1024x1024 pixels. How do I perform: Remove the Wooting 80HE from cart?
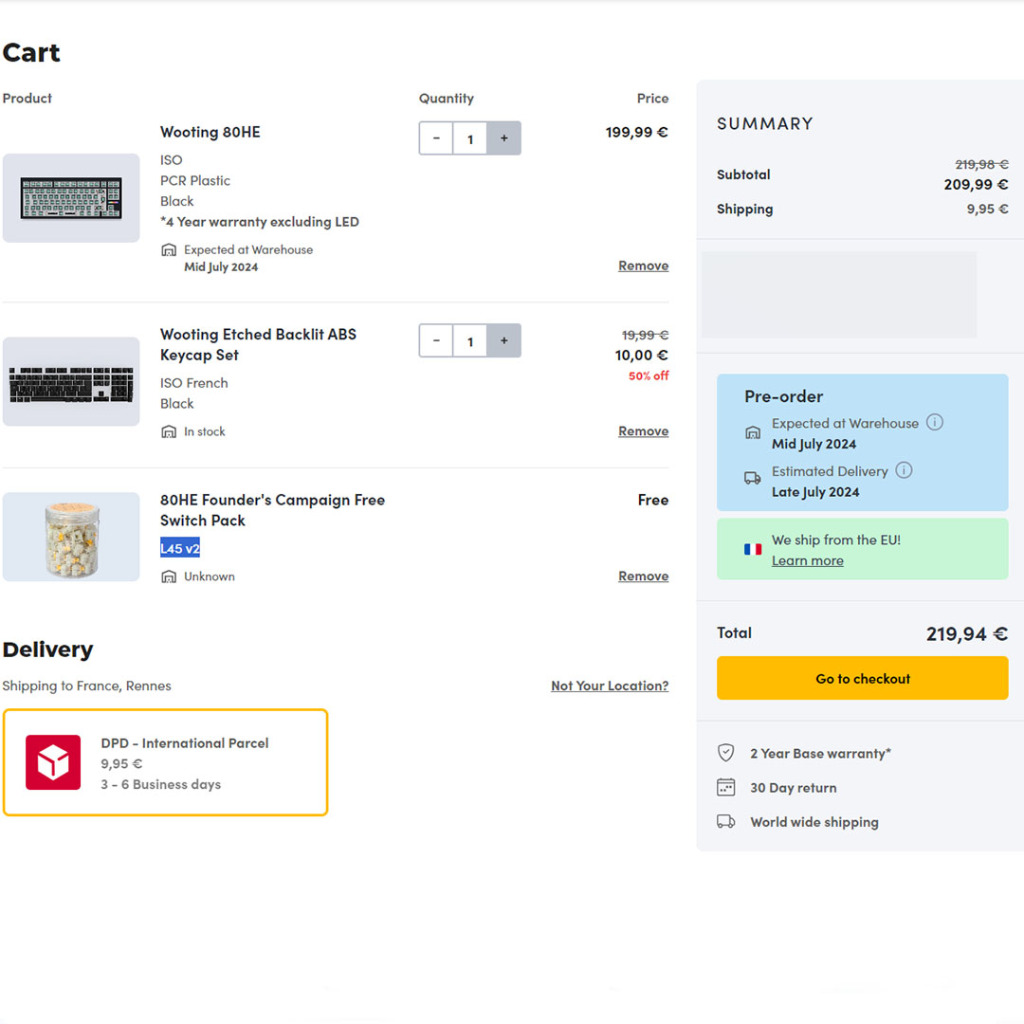[643, 266]
